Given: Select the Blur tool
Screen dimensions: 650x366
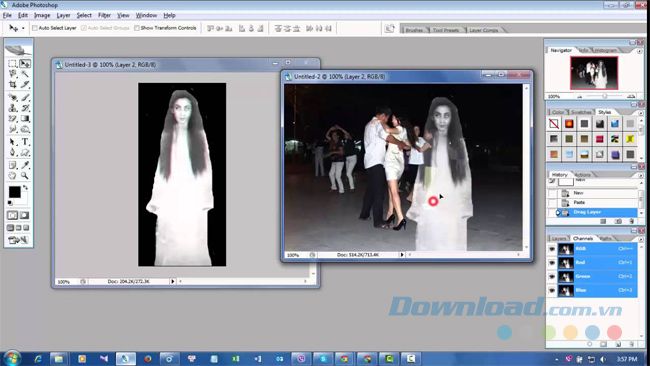Looking at the screenshot, I should pyautogui.click(x=12, y=130).
